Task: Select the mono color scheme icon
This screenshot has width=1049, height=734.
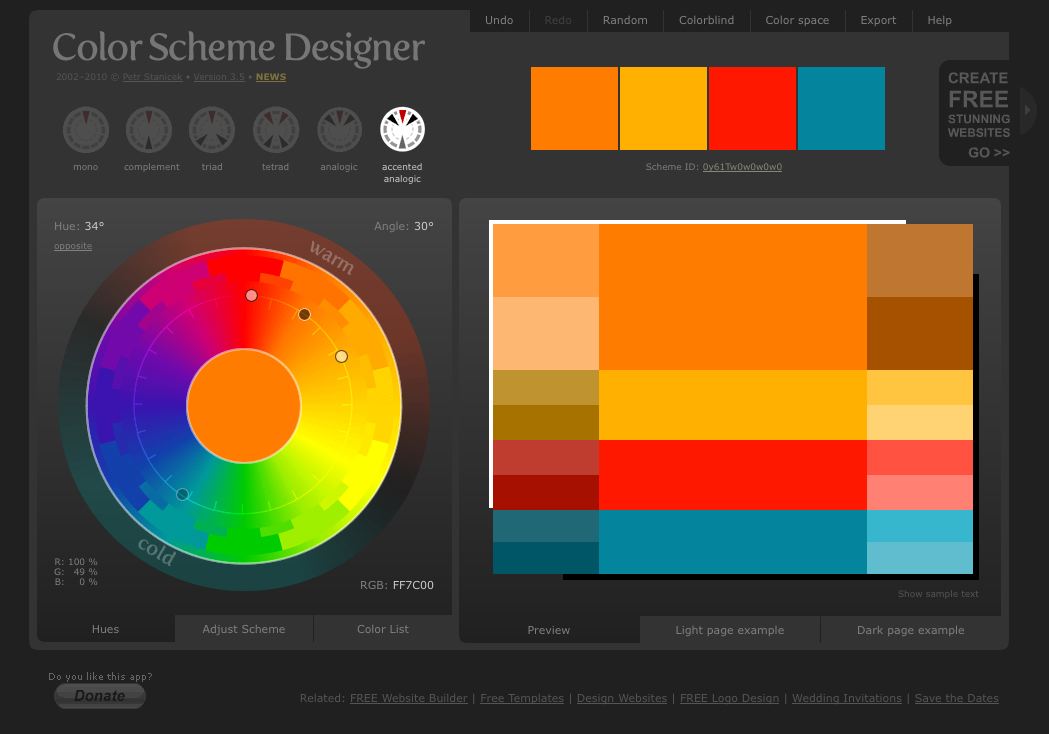Action: (x=86, y=130)
